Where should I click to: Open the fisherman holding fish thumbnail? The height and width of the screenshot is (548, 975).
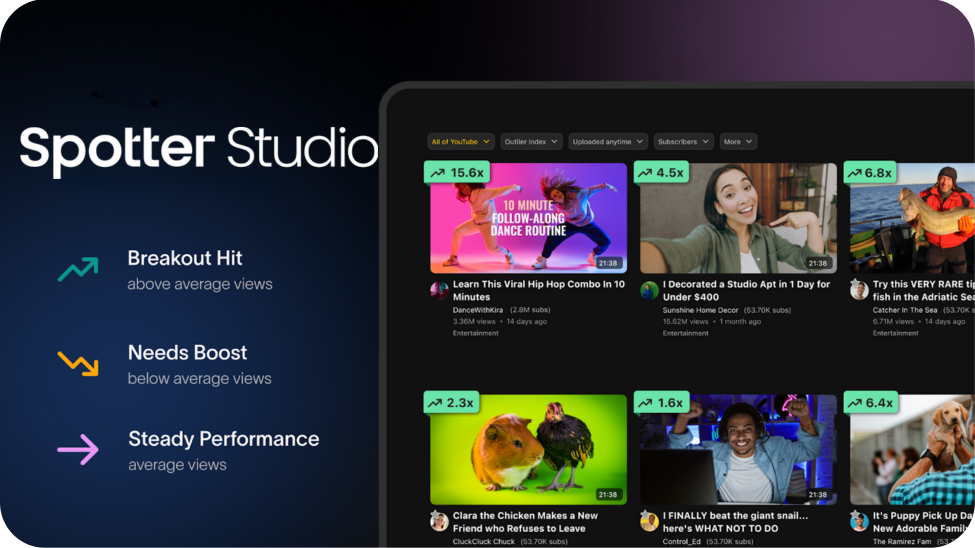coord(912,218)
